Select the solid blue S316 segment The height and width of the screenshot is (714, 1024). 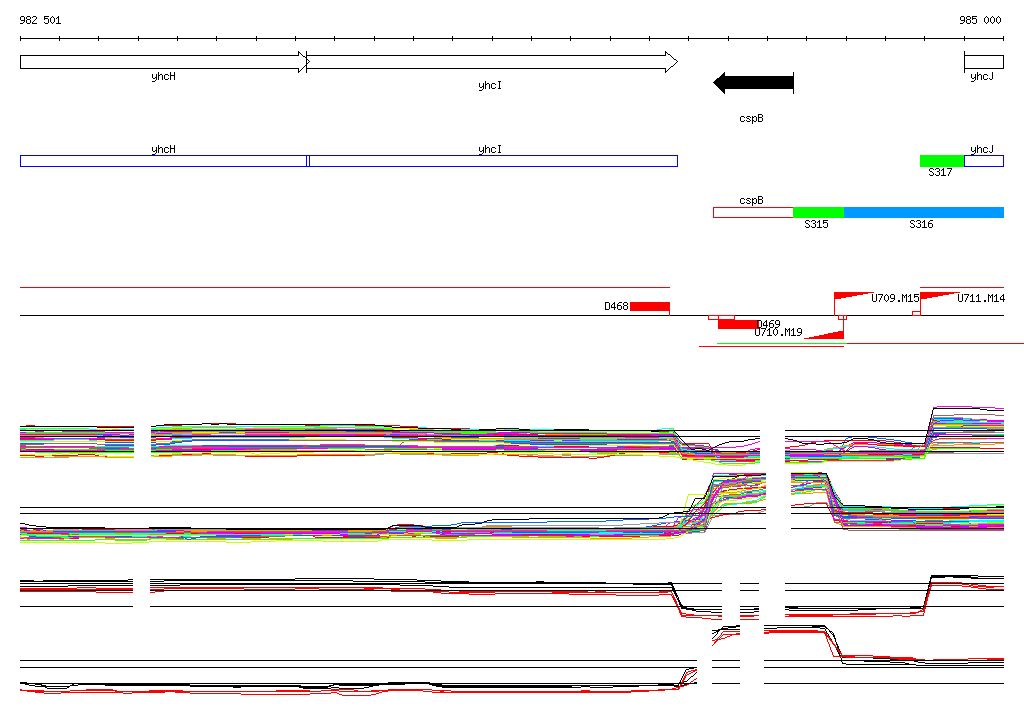(923, 212)
